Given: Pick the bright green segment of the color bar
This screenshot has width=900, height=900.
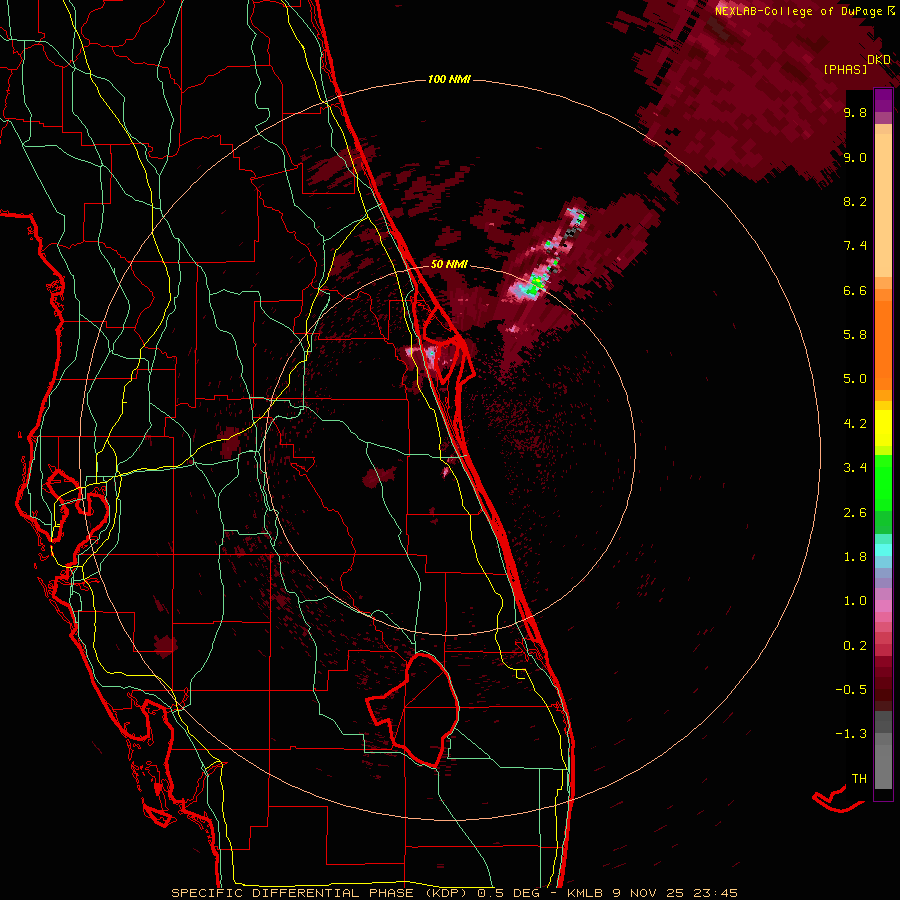Looking at the screenshot, I should pyautogui.click(x=883, y=482).
